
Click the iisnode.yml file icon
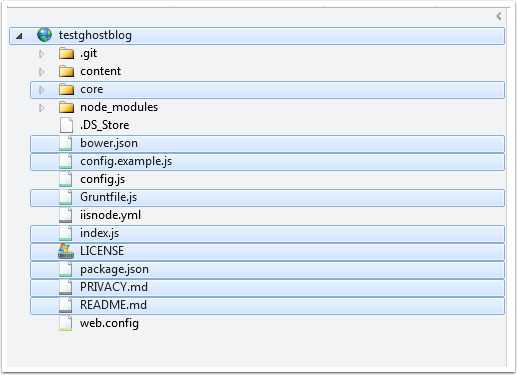click(66, 215)
